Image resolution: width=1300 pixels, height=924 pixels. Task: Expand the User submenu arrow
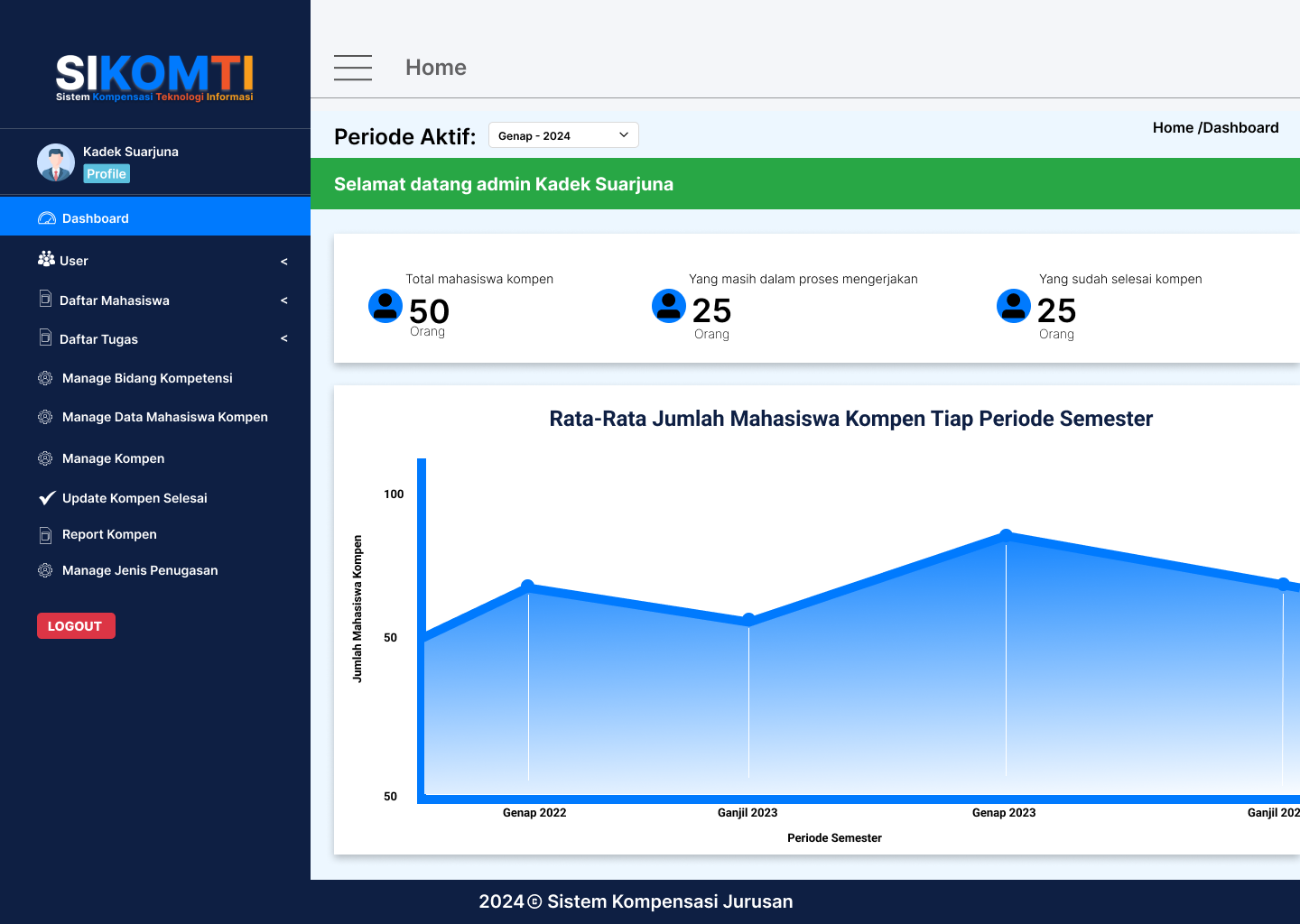pyautogui.click(x=284, y=262)
